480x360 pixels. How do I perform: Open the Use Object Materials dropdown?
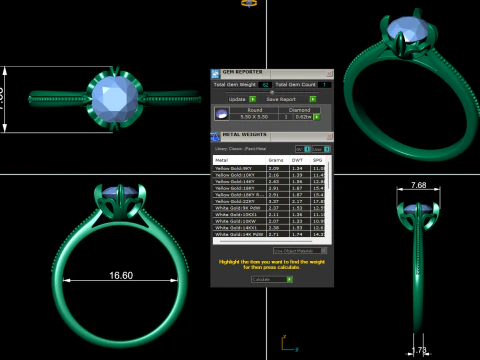300,250
